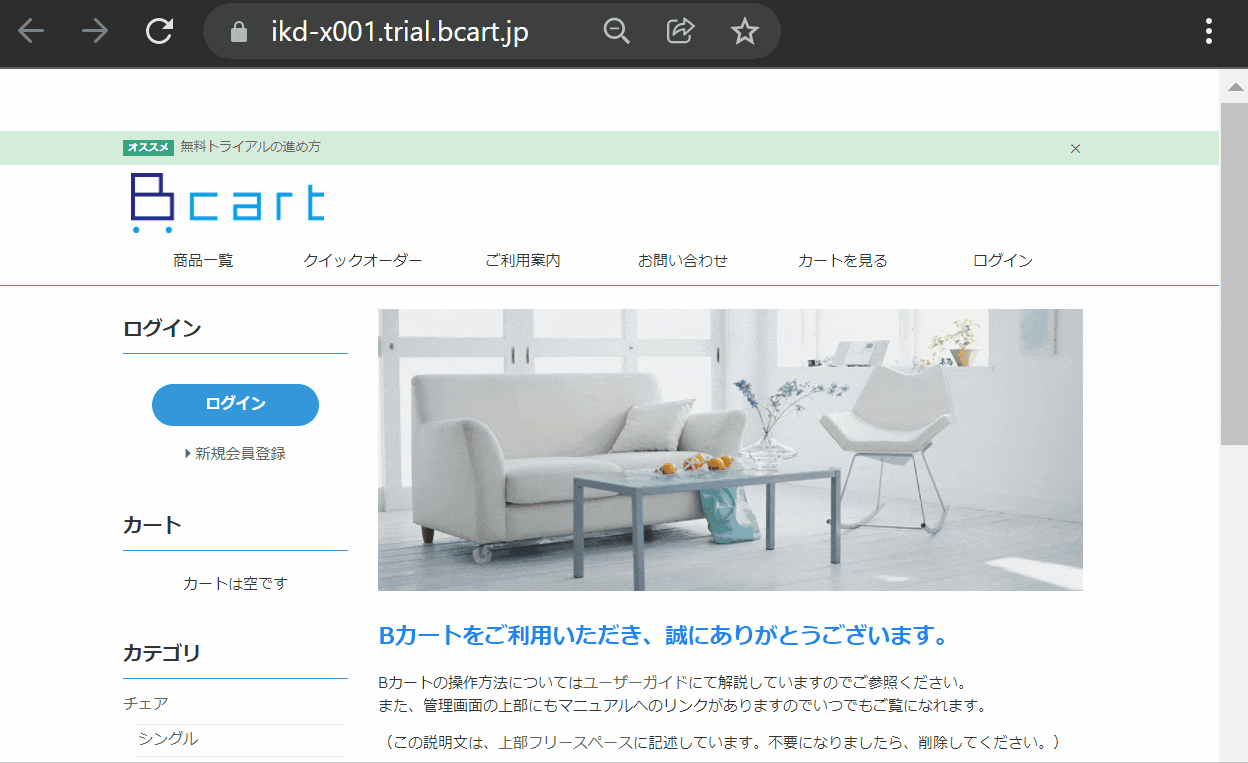Open the ログイン navigation menu item

click(x=1003, y=260)
